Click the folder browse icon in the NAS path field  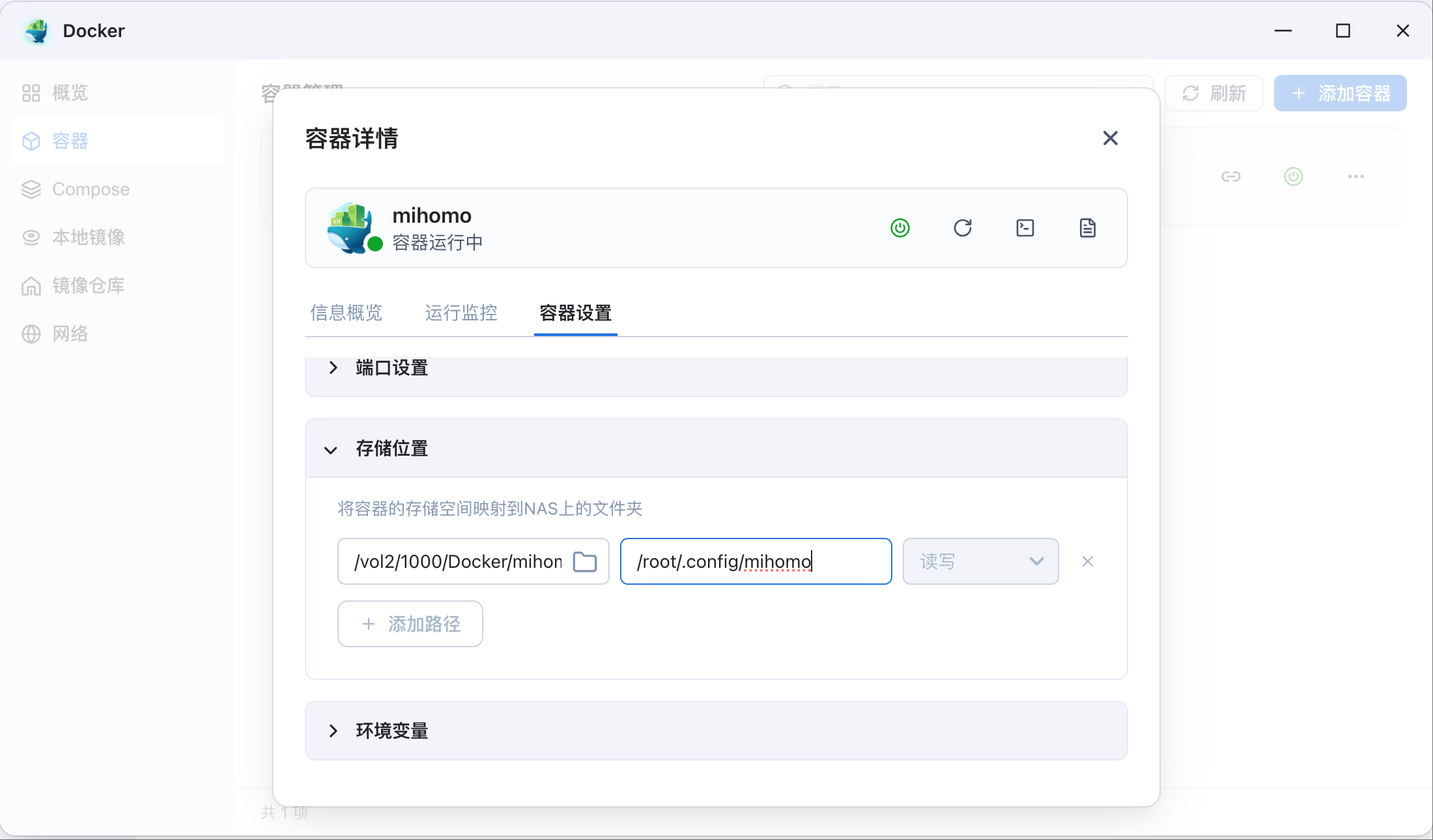click(584, 561)
